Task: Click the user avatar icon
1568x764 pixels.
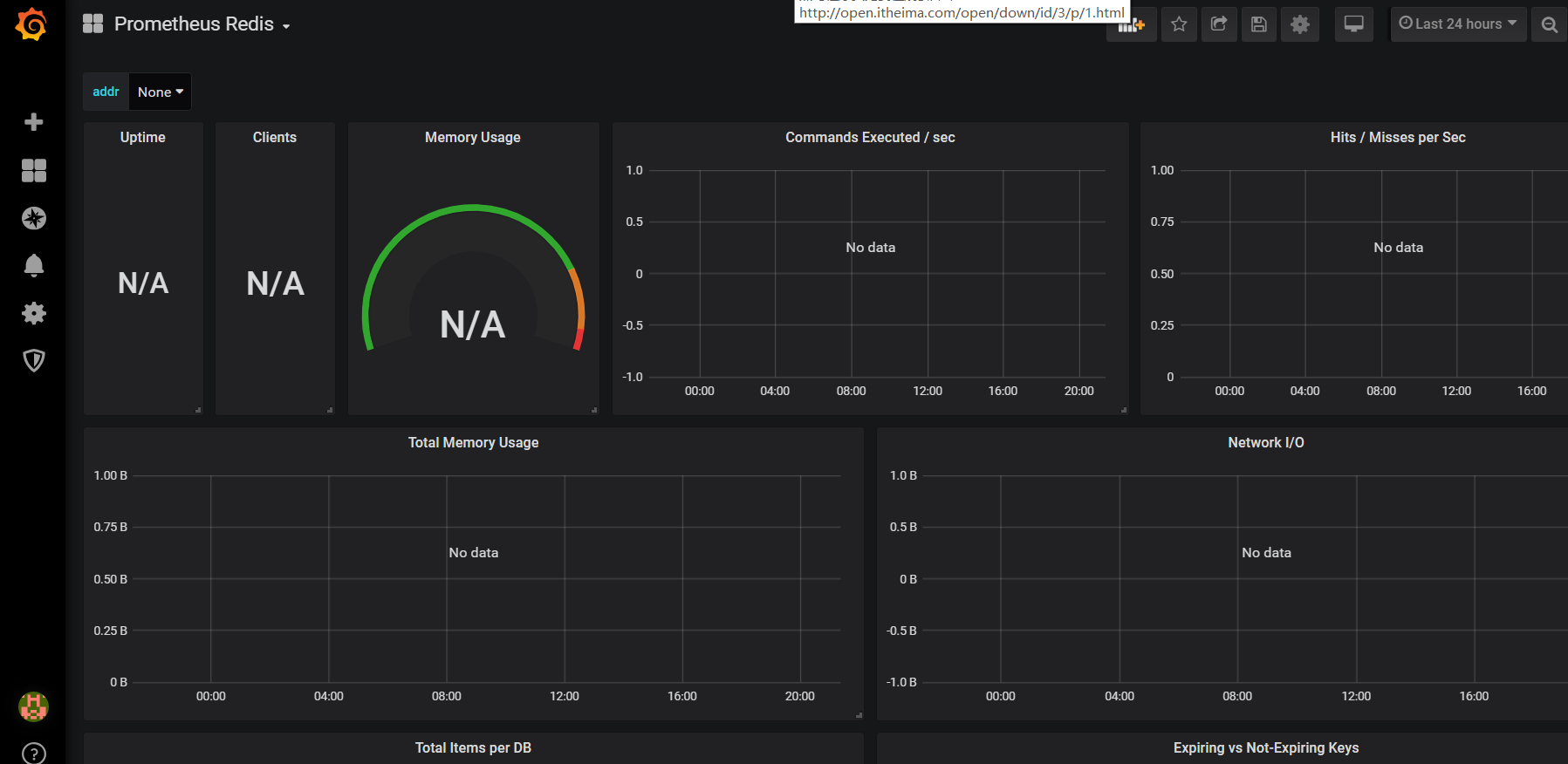Action: point(34,706)
